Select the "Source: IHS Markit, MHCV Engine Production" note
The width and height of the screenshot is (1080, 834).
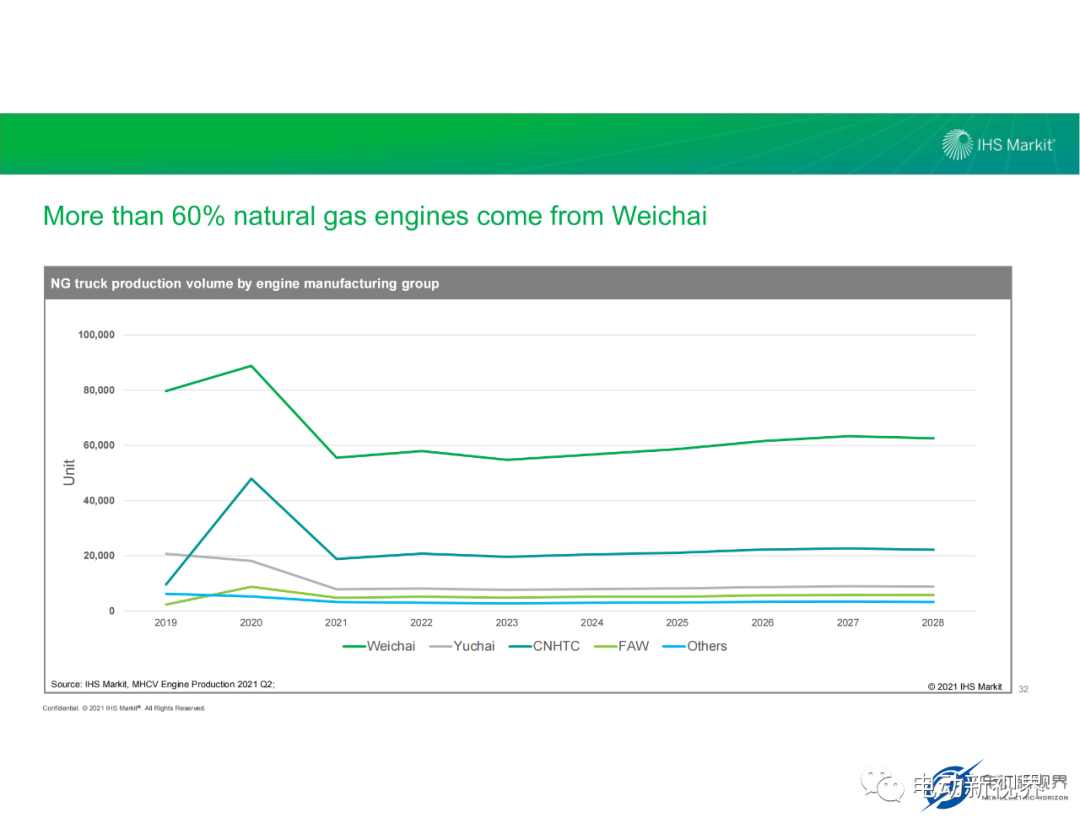(163, 684)
